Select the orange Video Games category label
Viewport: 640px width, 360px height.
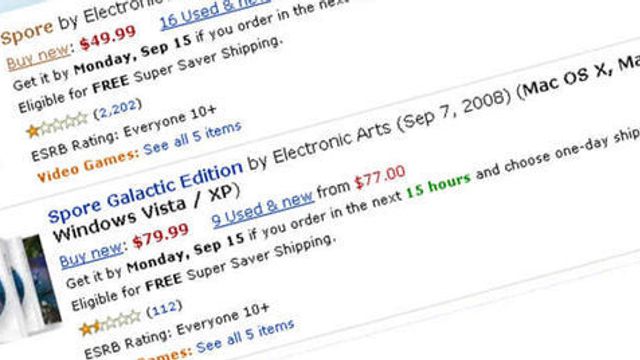pyautogui.click(x=87, y=165)
